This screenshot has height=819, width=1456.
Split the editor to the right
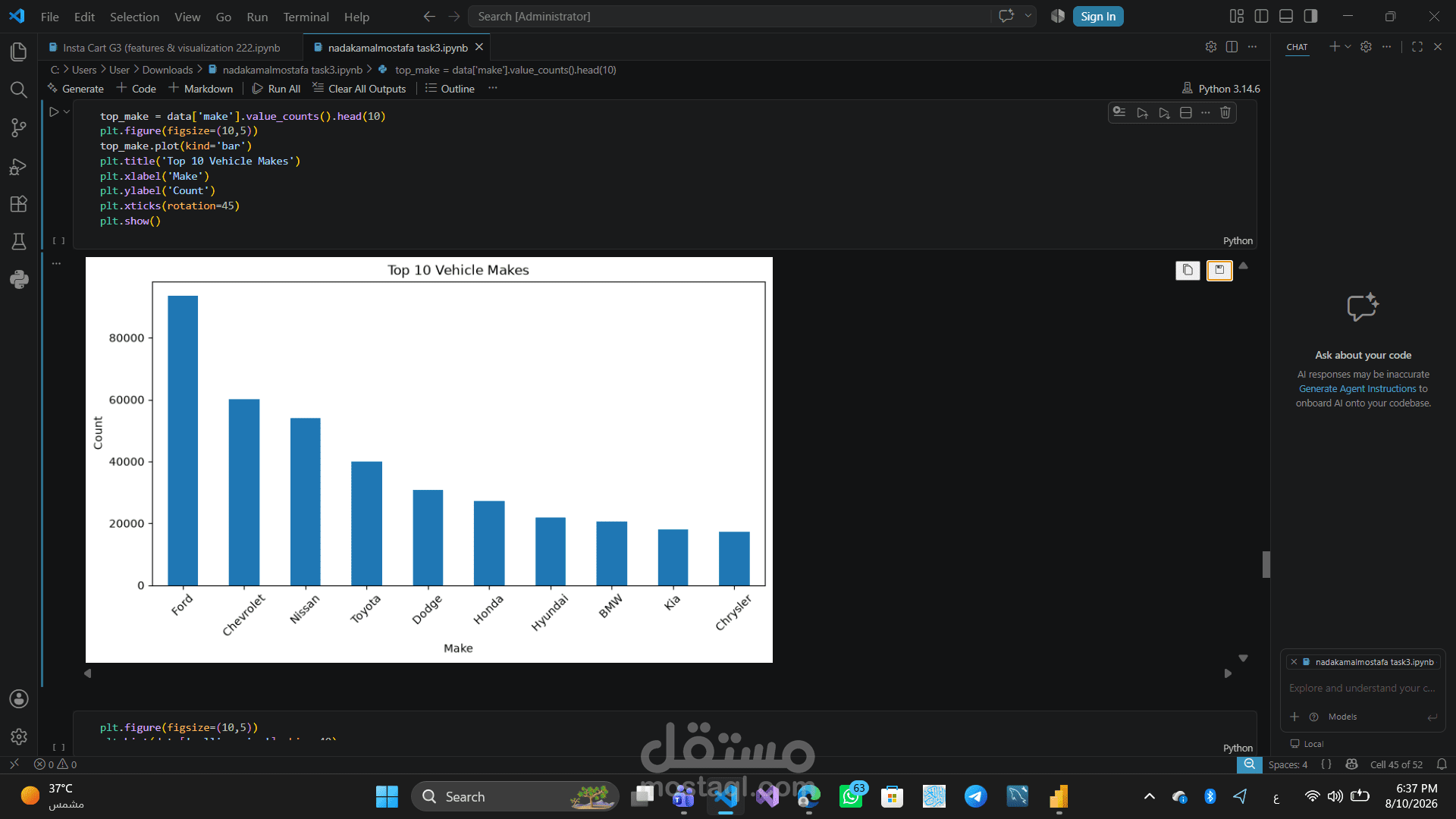(1232, 47)
